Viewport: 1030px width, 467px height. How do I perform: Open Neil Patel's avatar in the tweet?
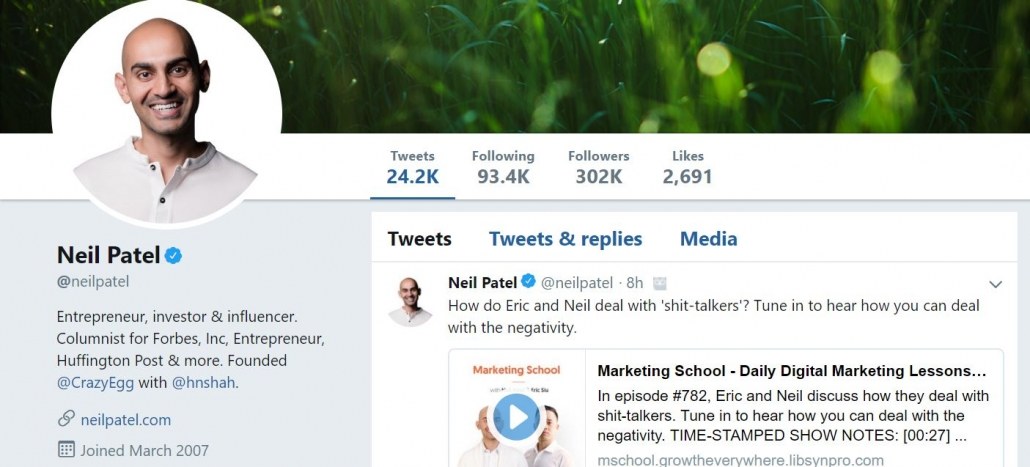(410, 300)
